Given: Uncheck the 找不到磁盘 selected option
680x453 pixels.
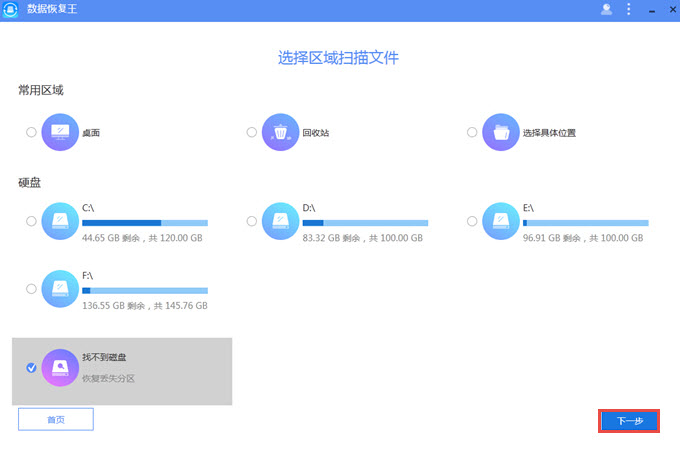Looking at the screenshot, I should click(x=31, y=368).
